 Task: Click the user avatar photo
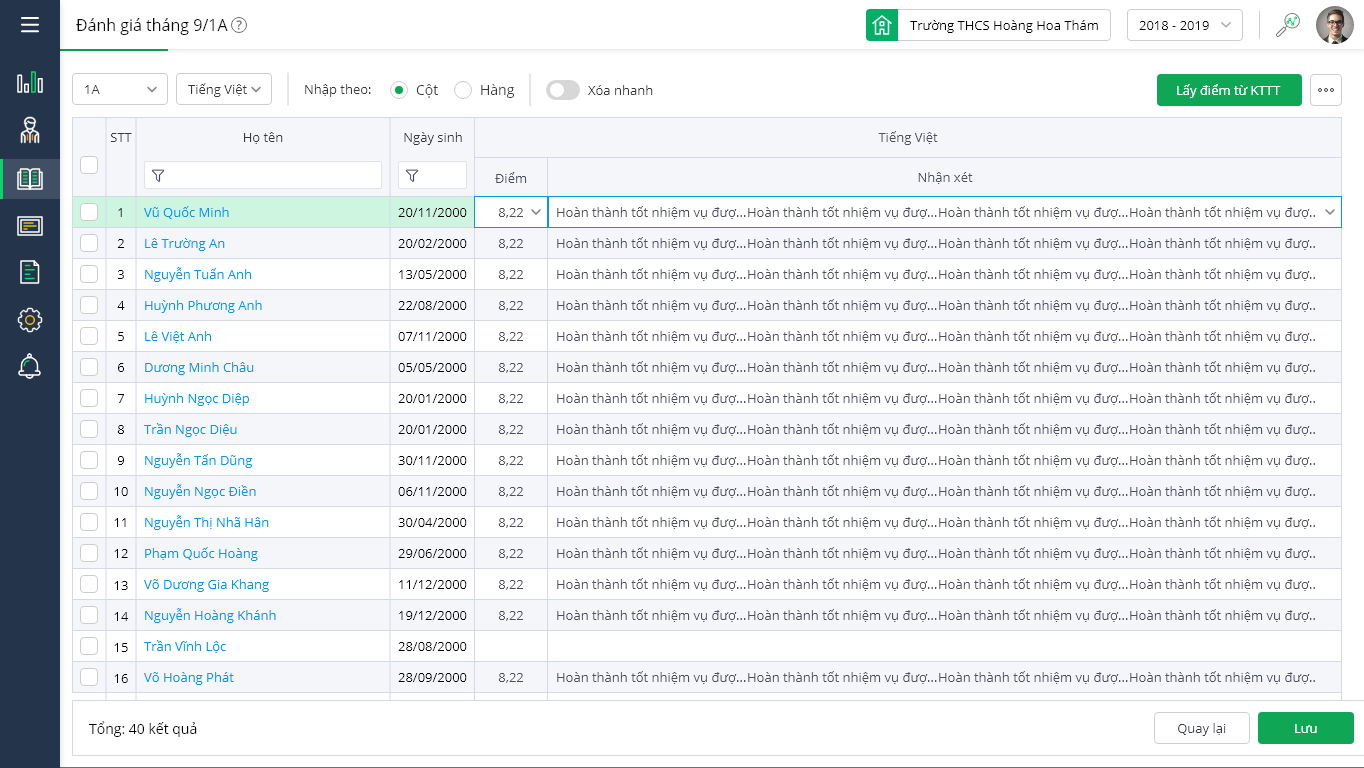click(1334, 25)
